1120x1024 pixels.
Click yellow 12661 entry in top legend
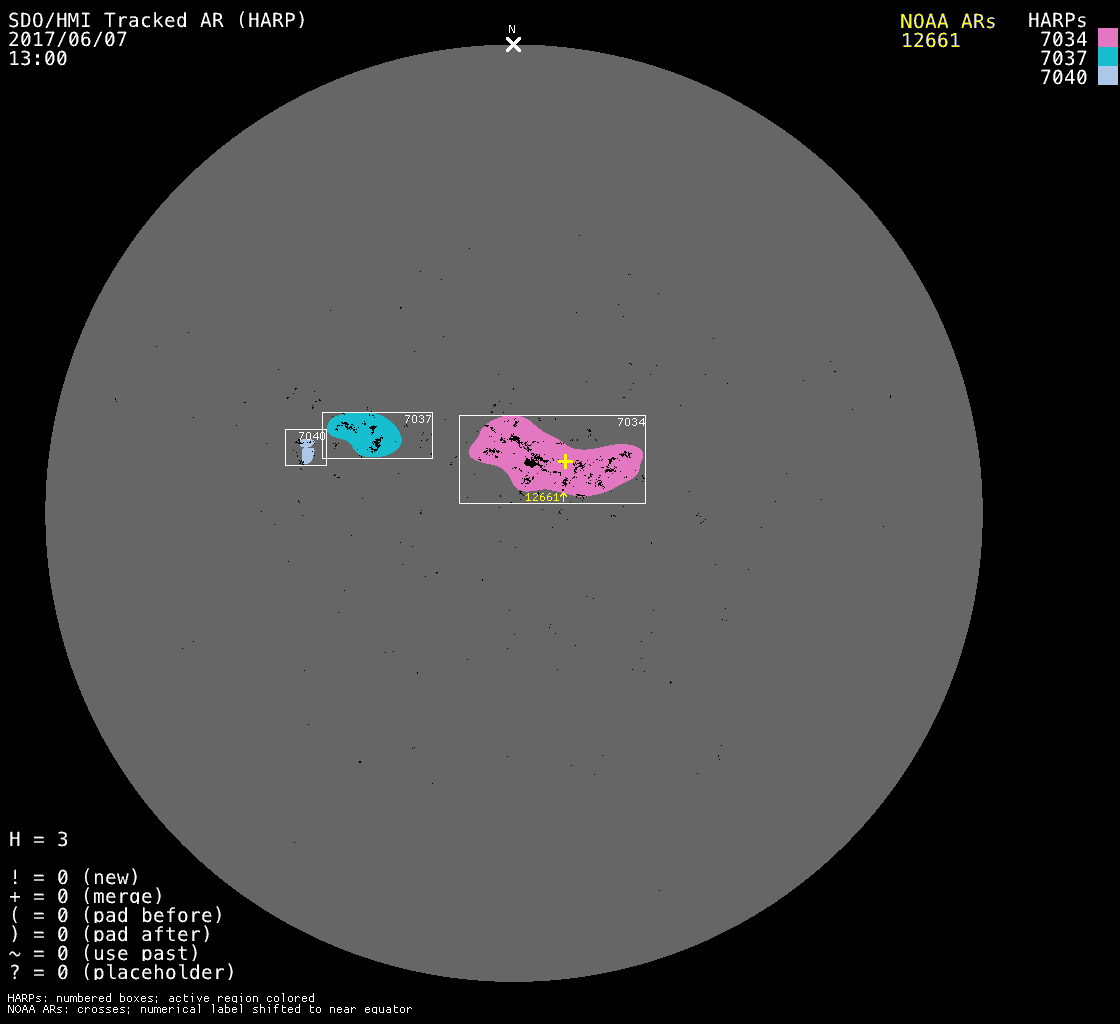click(930, 40)
